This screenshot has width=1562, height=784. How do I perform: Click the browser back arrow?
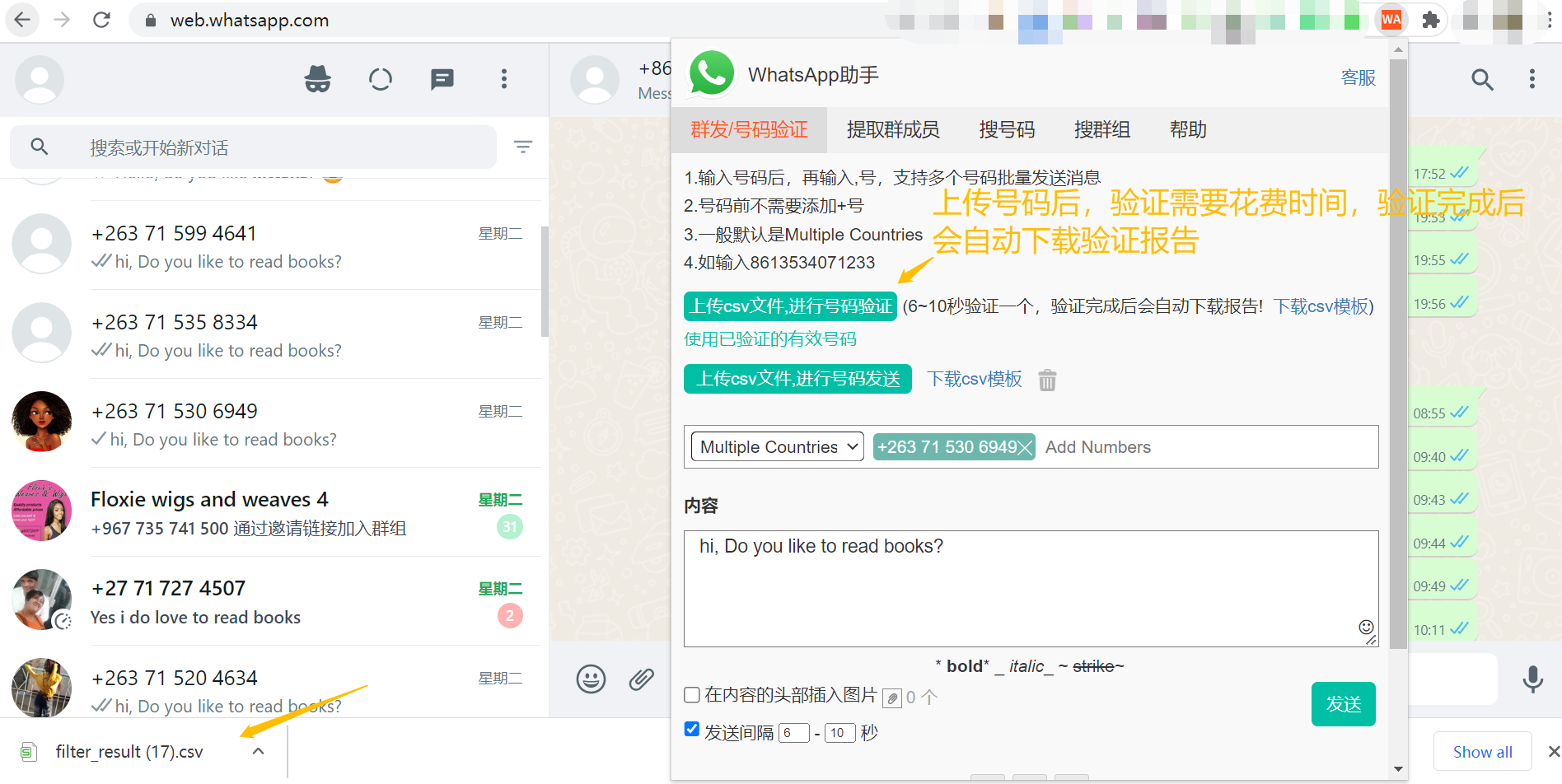(x=22, y=20)
